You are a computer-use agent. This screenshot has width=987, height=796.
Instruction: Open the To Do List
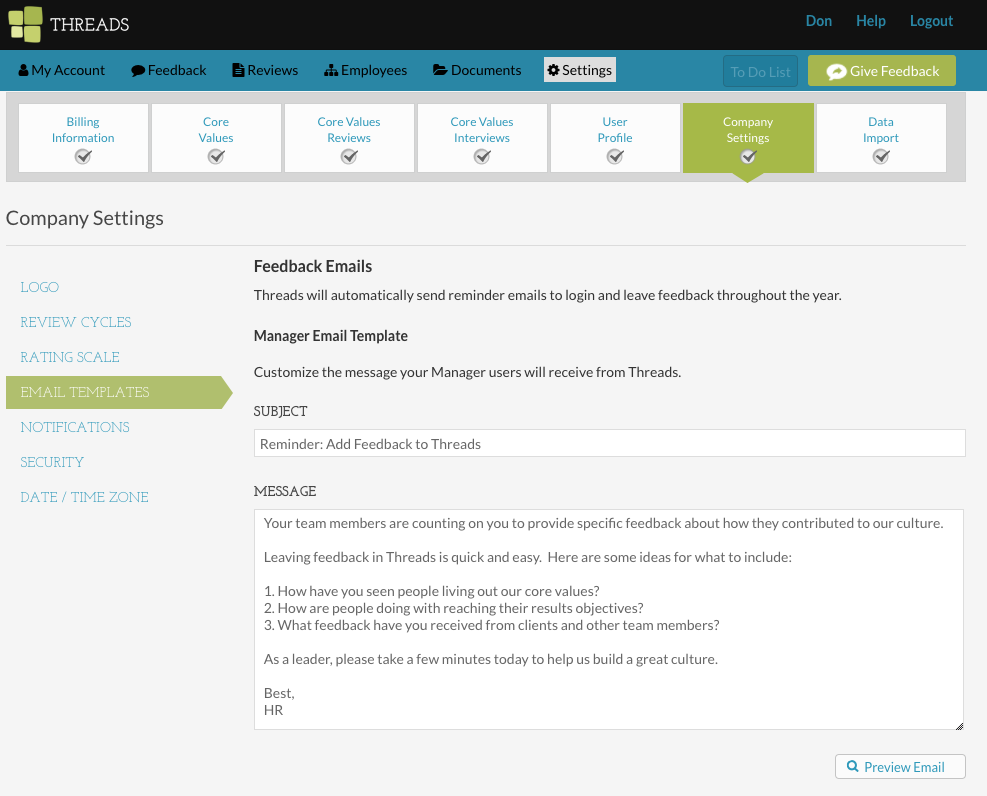(760, 71)
